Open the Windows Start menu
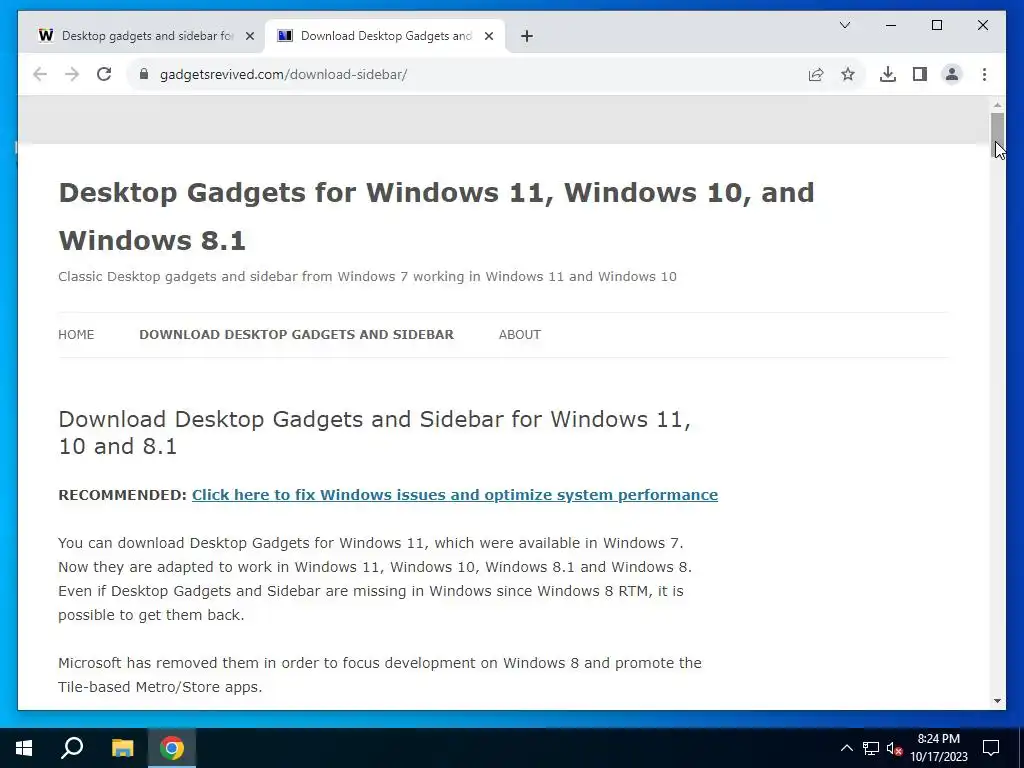The image size is (1024, 768). coord(24,748)
